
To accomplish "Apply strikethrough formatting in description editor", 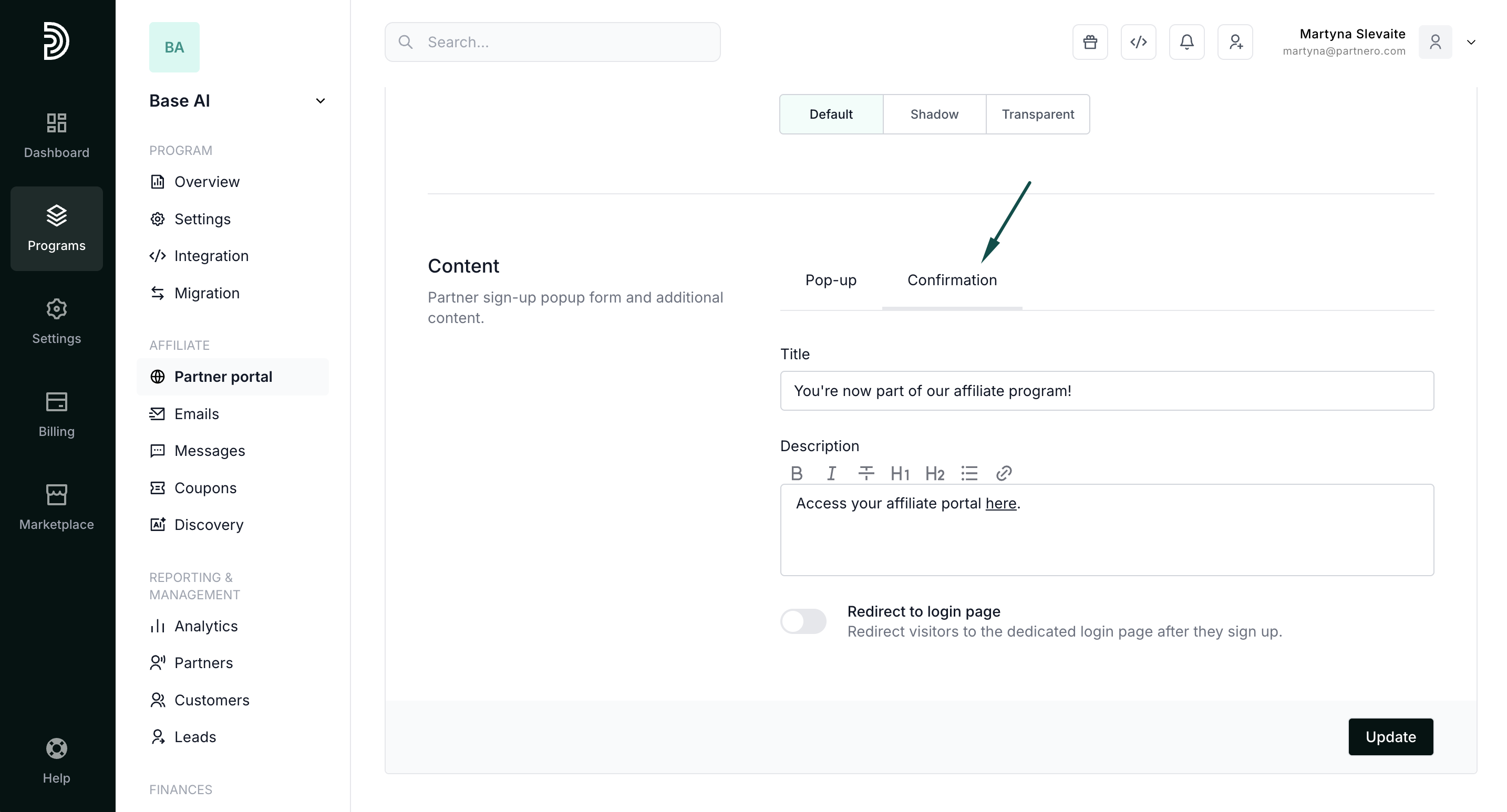I will [x=866, y=473].
